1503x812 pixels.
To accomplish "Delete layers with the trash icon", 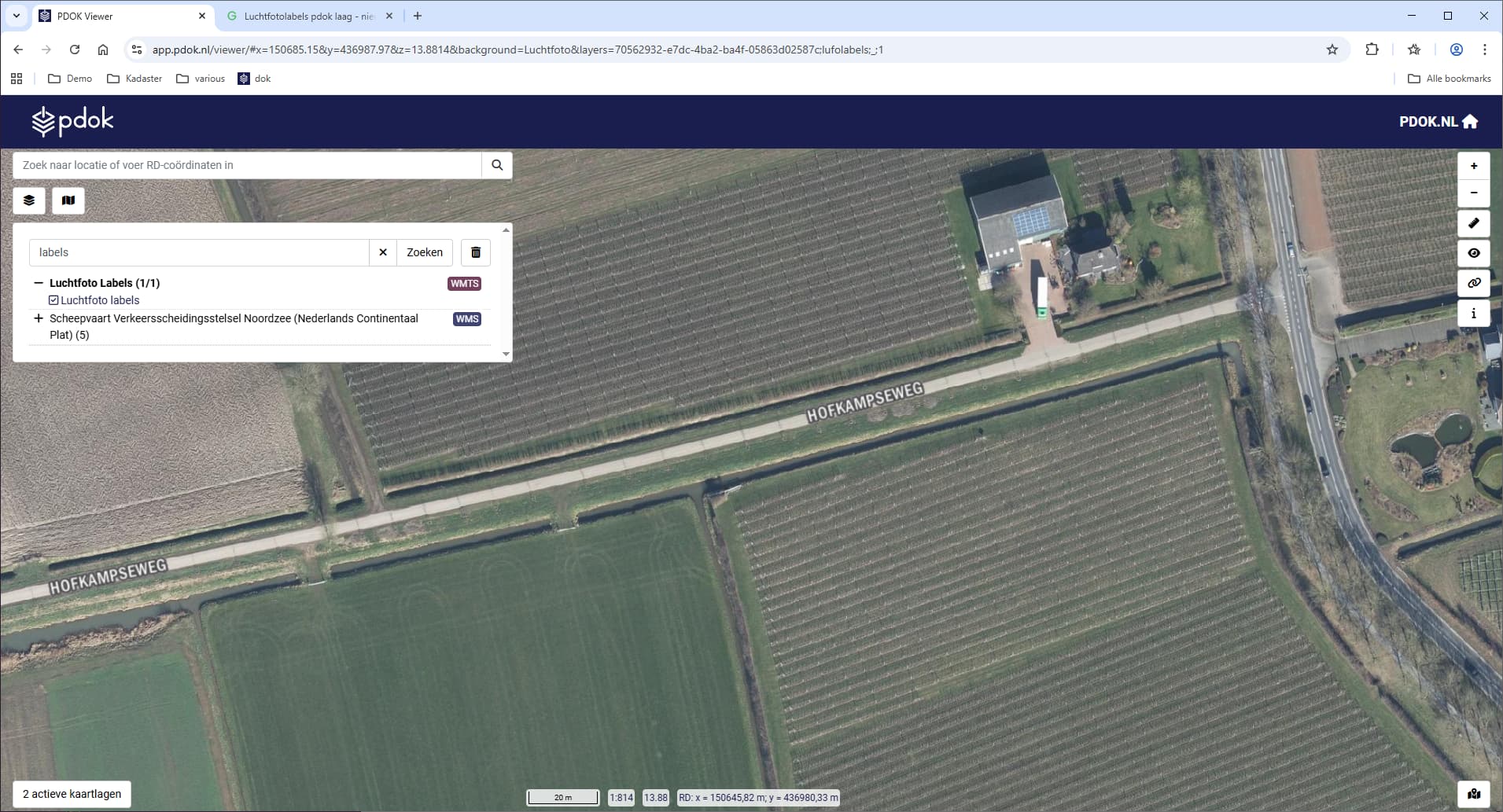I will [x=476, y=252].
